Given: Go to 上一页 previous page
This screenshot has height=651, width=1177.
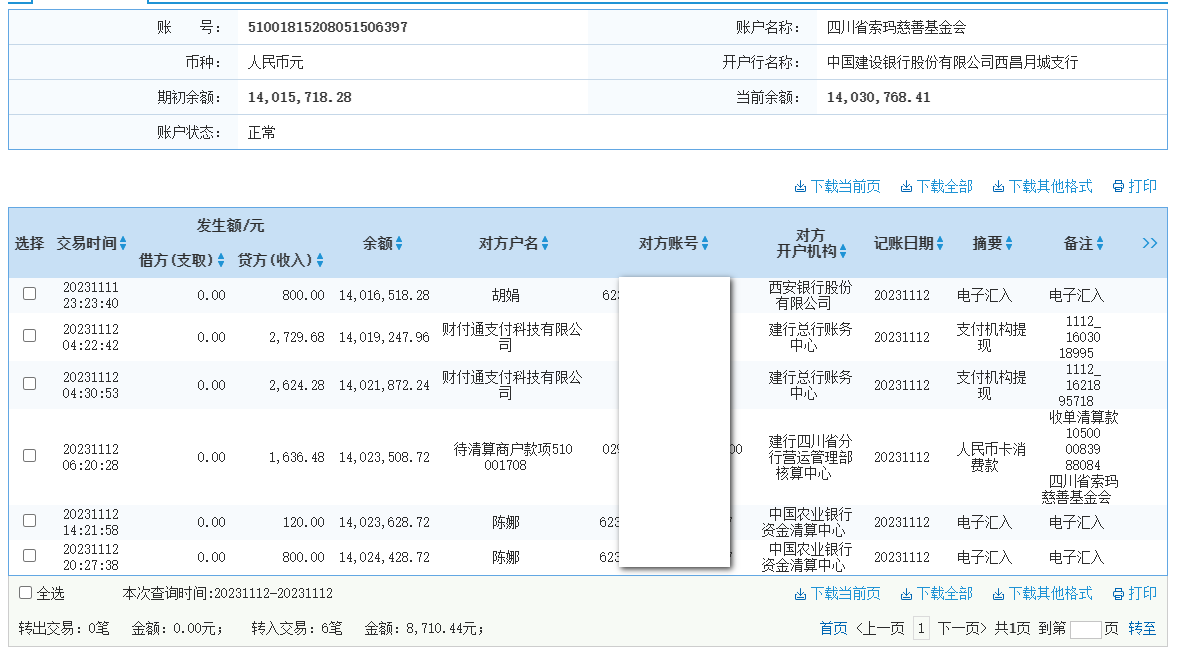Looking at the screenshot, I should pyautogui.click(x=880, y=628).
